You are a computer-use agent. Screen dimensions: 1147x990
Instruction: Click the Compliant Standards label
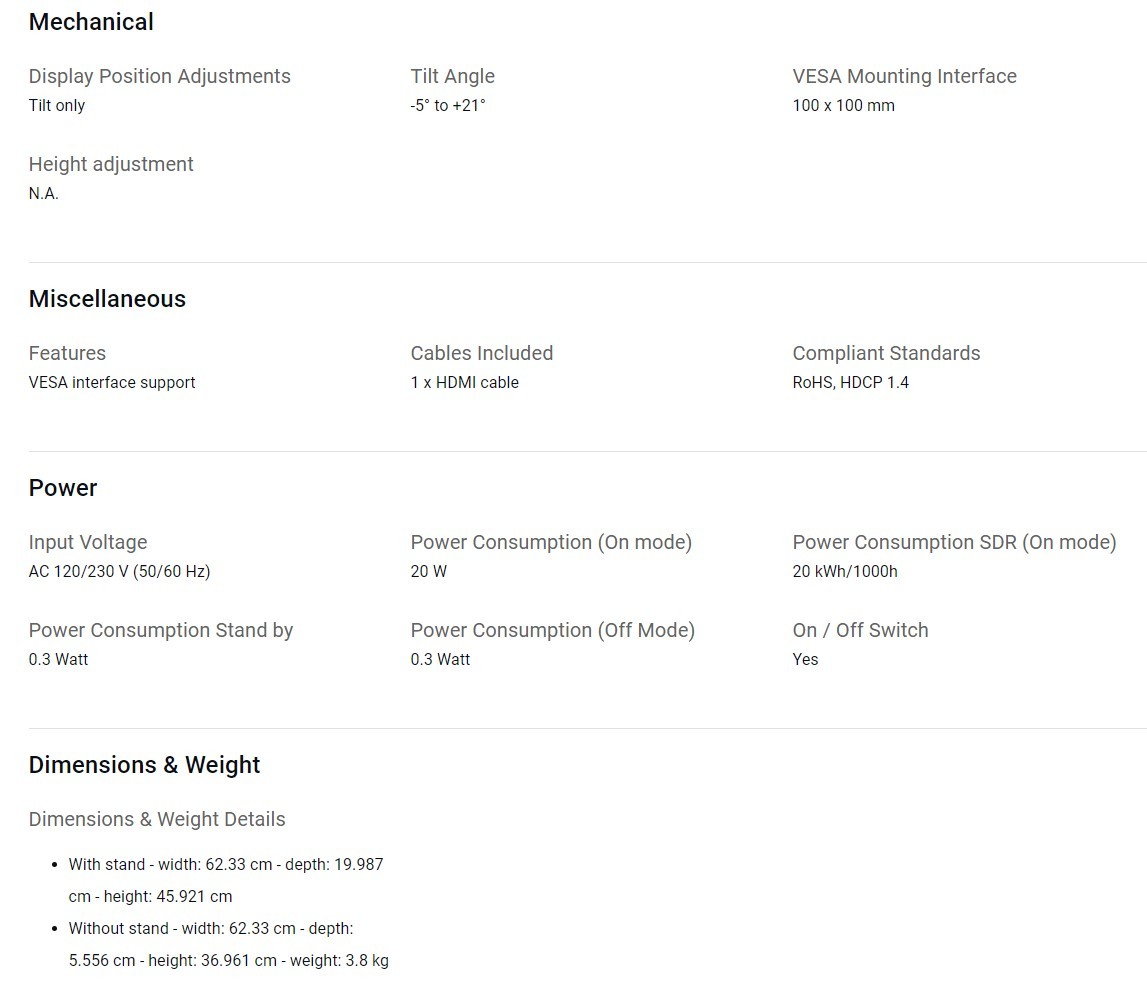click(x=886, y=353)
